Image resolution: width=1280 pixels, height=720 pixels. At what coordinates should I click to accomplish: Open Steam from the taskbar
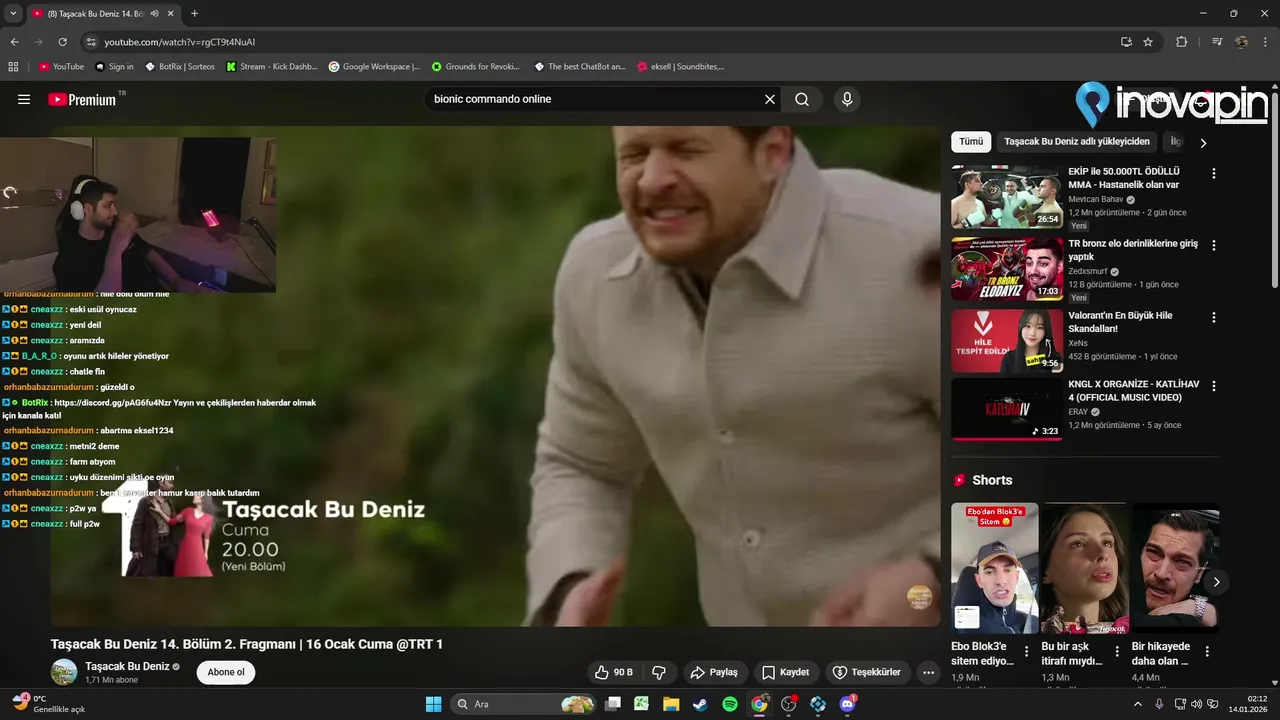tap(700, 704)
